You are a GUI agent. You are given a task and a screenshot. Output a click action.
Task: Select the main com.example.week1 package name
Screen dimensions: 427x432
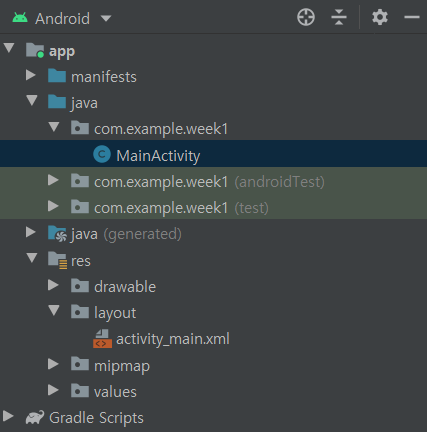pos(161,129)
